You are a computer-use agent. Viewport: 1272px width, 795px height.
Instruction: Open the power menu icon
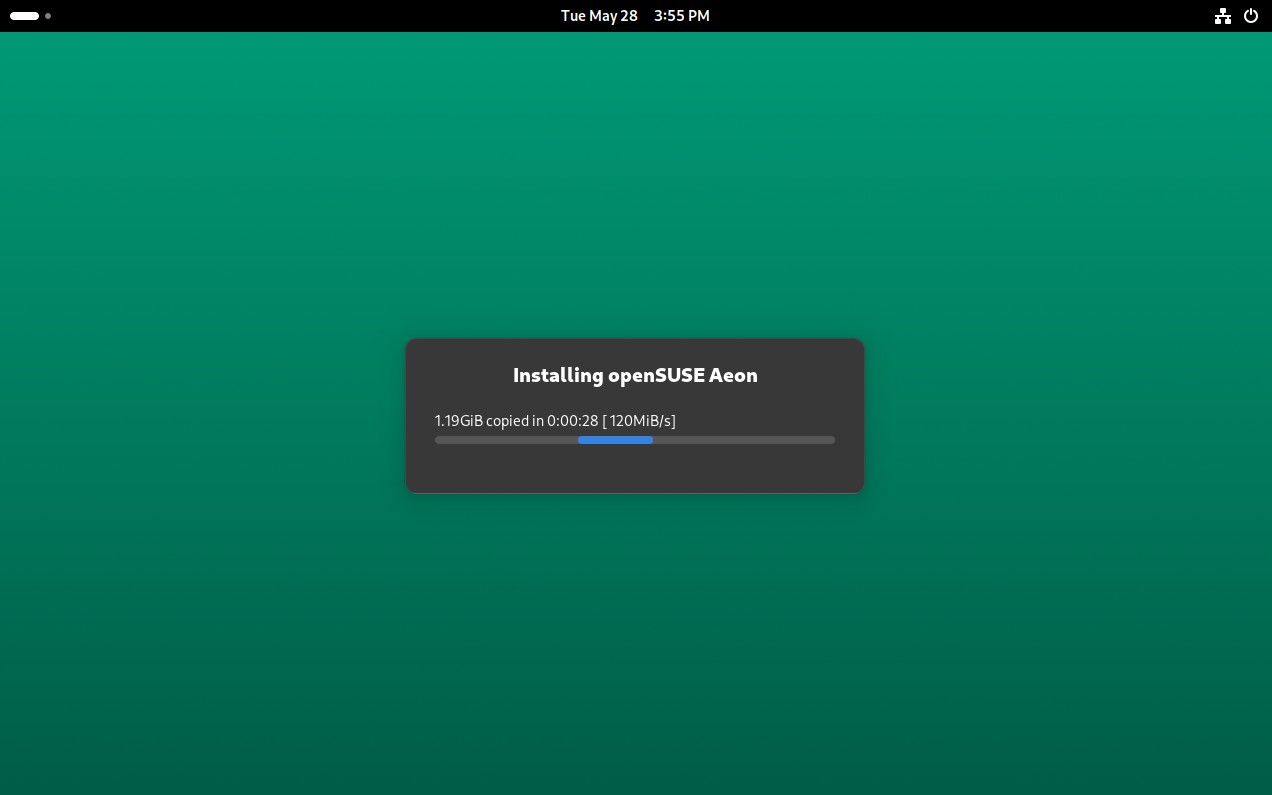(x=1250, y=16)
